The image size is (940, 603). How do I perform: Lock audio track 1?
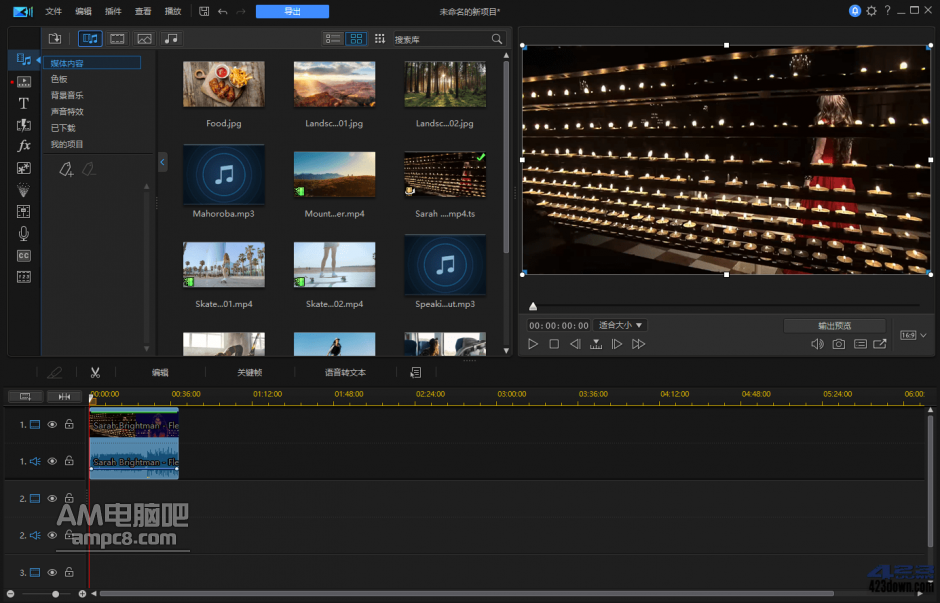point(69,460)
